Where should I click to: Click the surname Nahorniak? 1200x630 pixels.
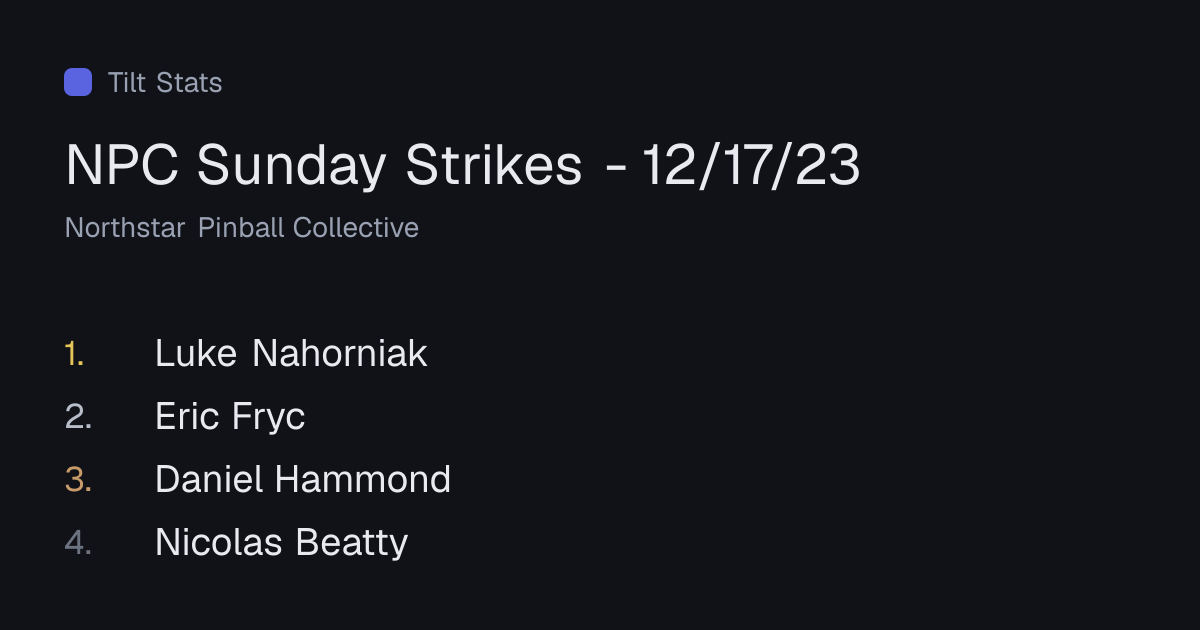[x=339, y=353]
